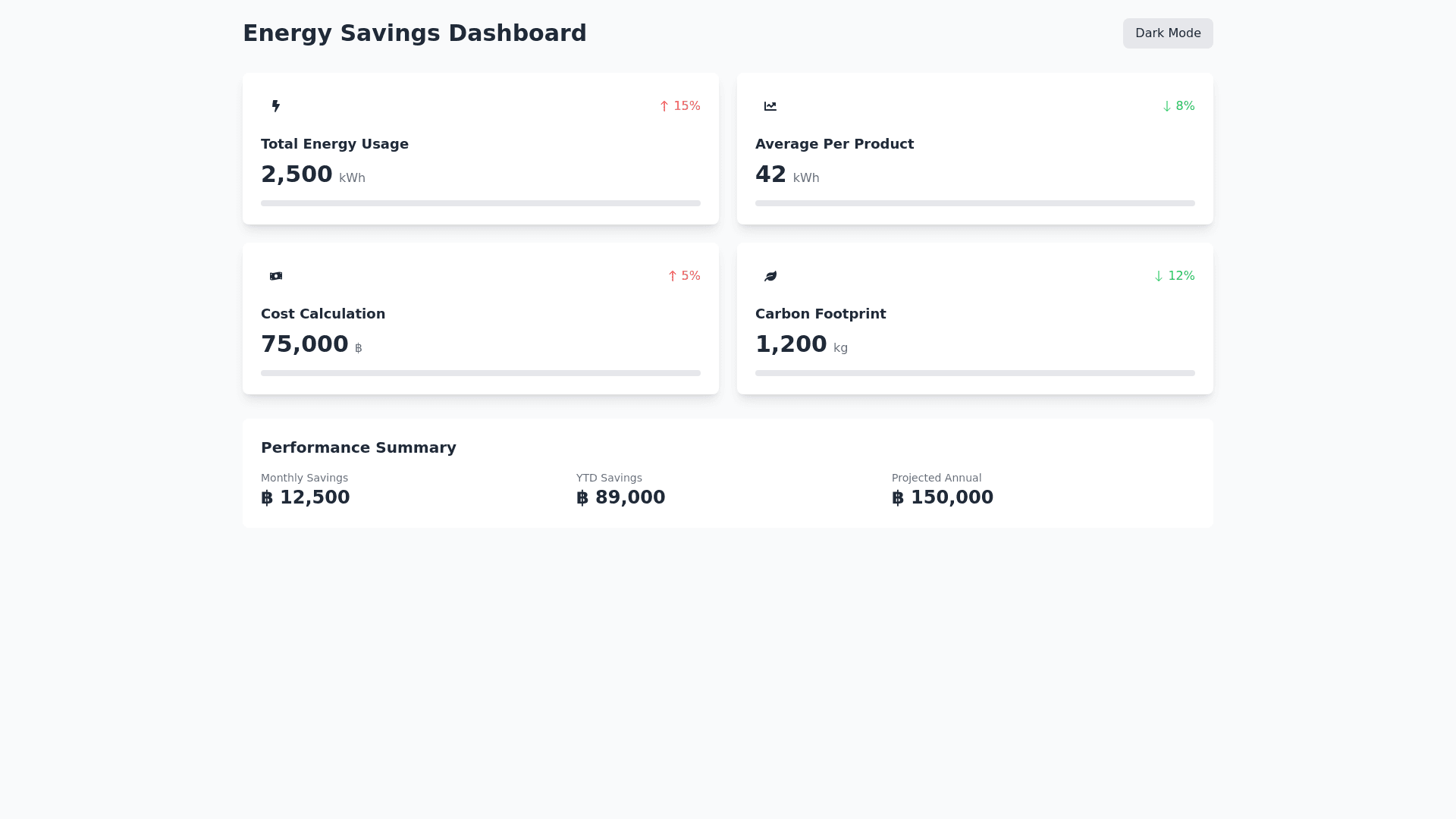
Task: Click the lightning bolt energy icon
Action: [x=276, y=106]
